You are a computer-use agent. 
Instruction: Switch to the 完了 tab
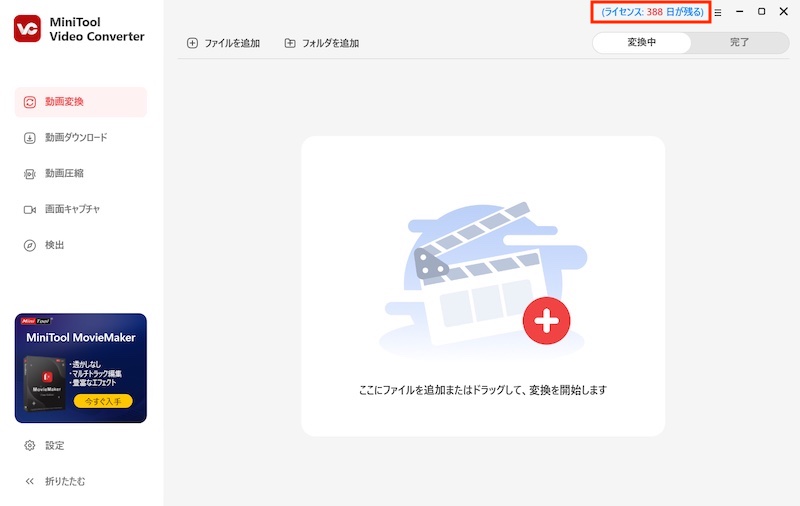739,43
